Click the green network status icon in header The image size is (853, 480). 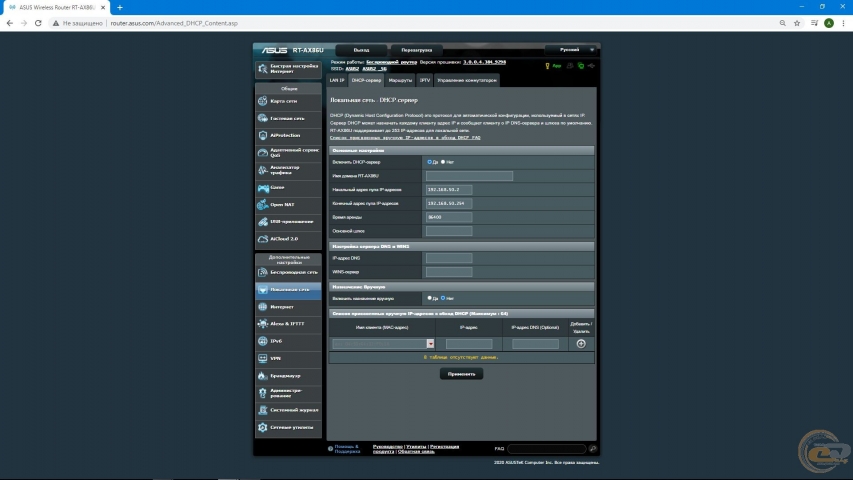pos(580,66)
